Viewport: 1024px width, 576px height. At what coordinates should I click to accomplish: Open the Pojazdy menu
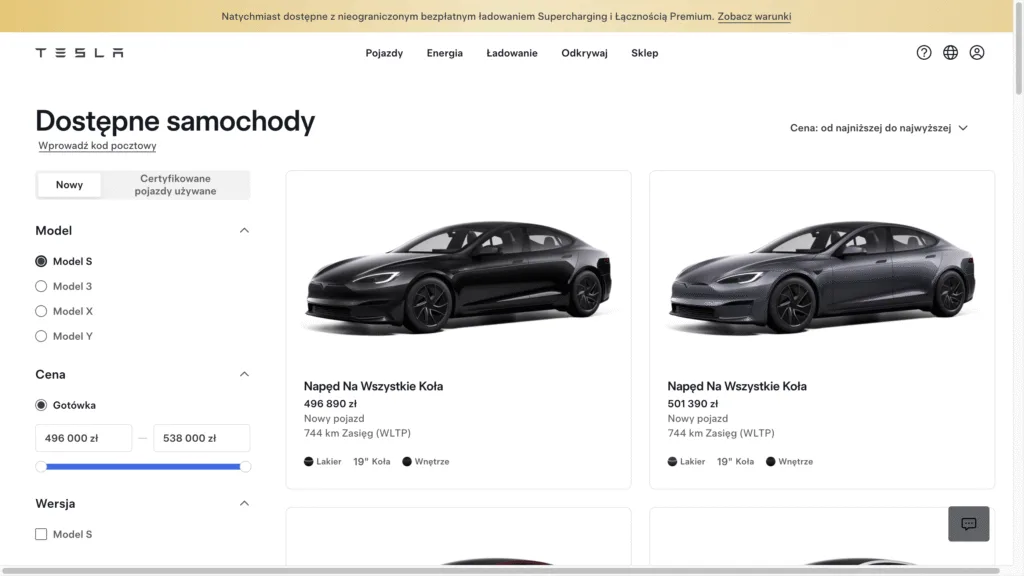(384, 53)
